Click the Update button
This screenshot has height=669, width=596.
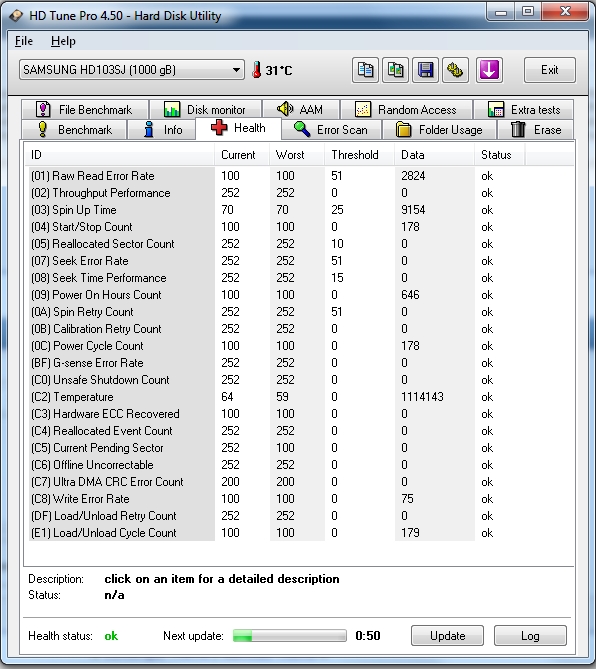[447, 636]
